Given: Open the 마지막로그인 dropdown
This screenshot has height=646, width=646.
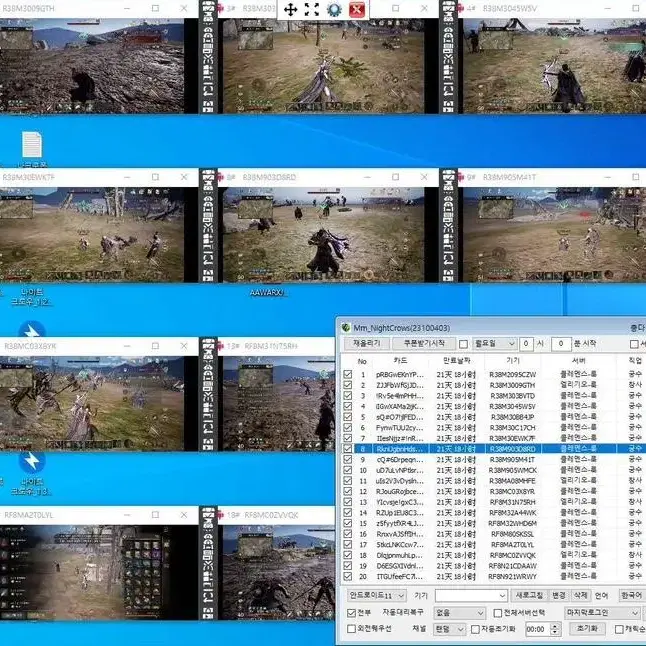Looking at the screenshot, I should pyautogui.click(x=602, y=613).
